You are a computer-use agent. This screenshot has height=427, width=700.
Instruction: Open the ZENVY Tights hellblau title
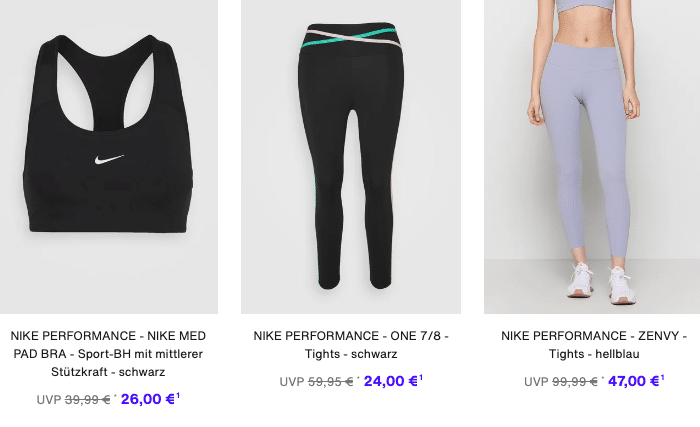coord(594,345)
